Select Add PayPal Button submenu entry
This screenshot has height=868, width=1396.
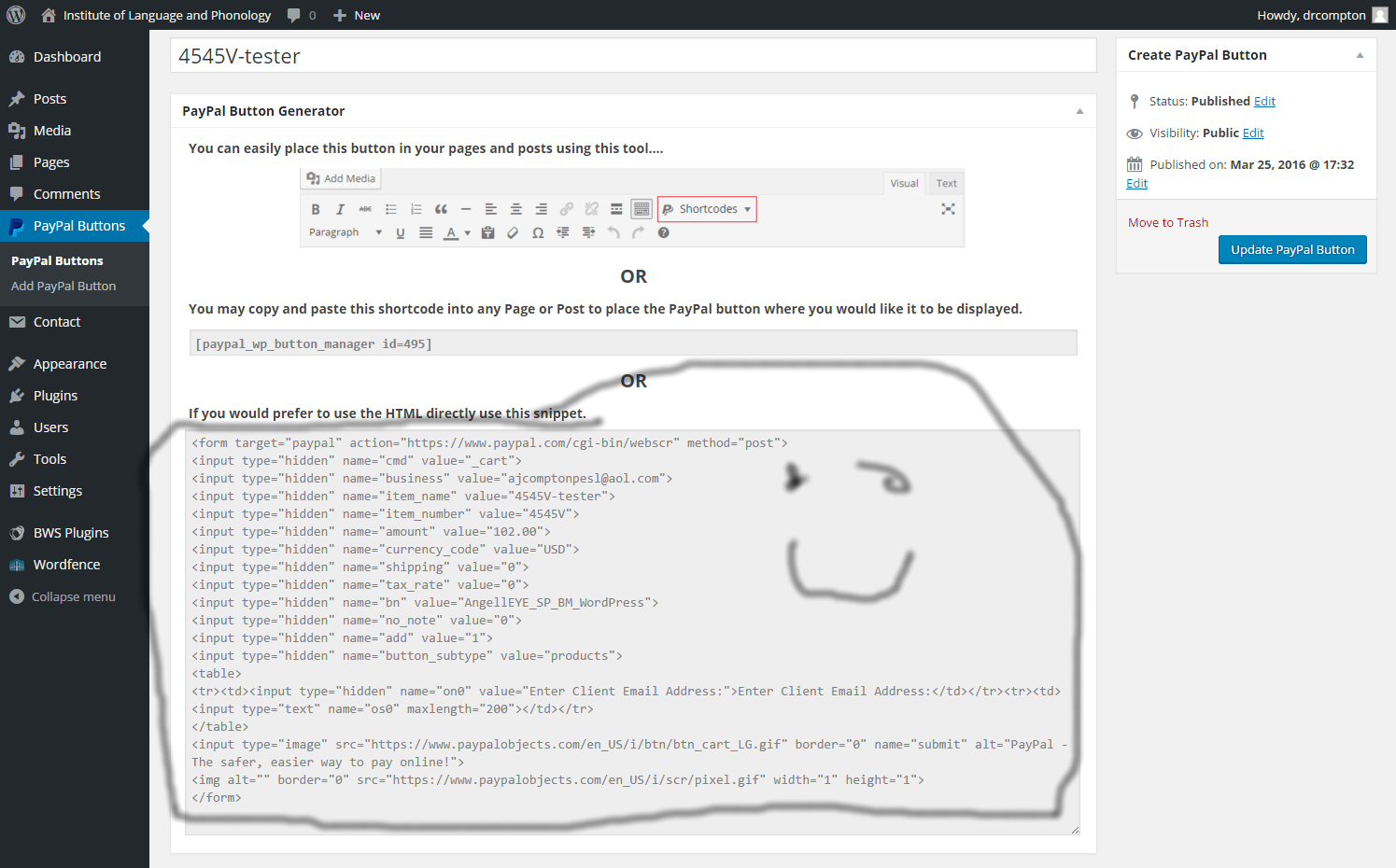click(x=63, y=286)
